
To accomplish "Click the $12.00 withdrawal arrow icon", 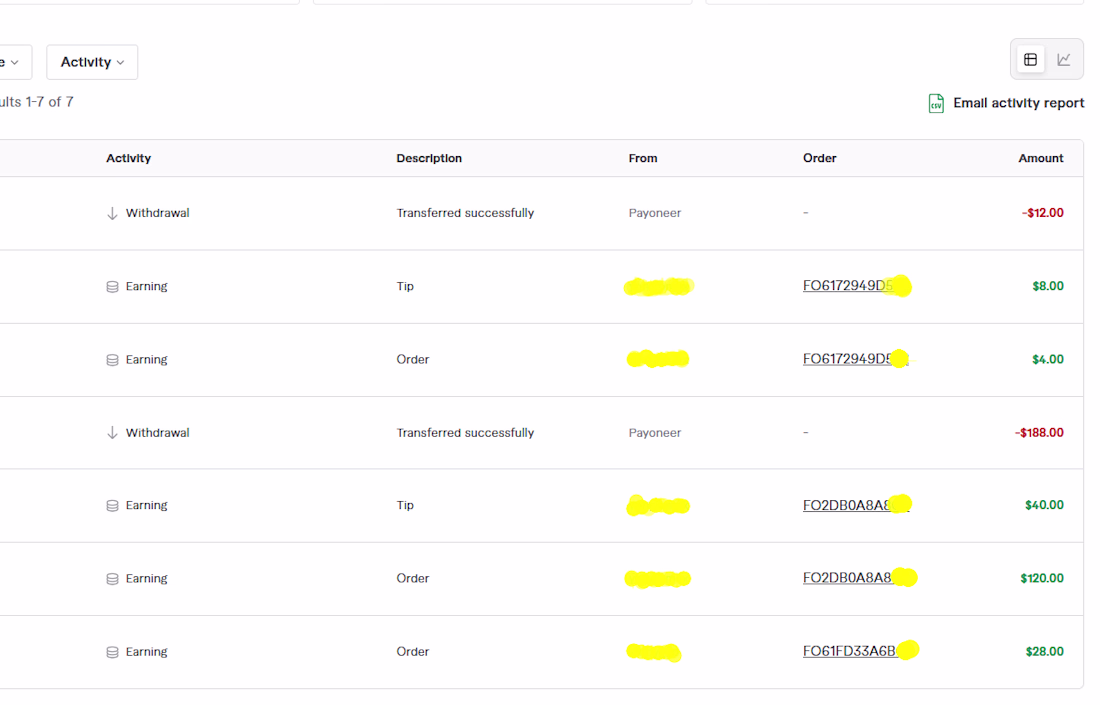I will 112,213.
